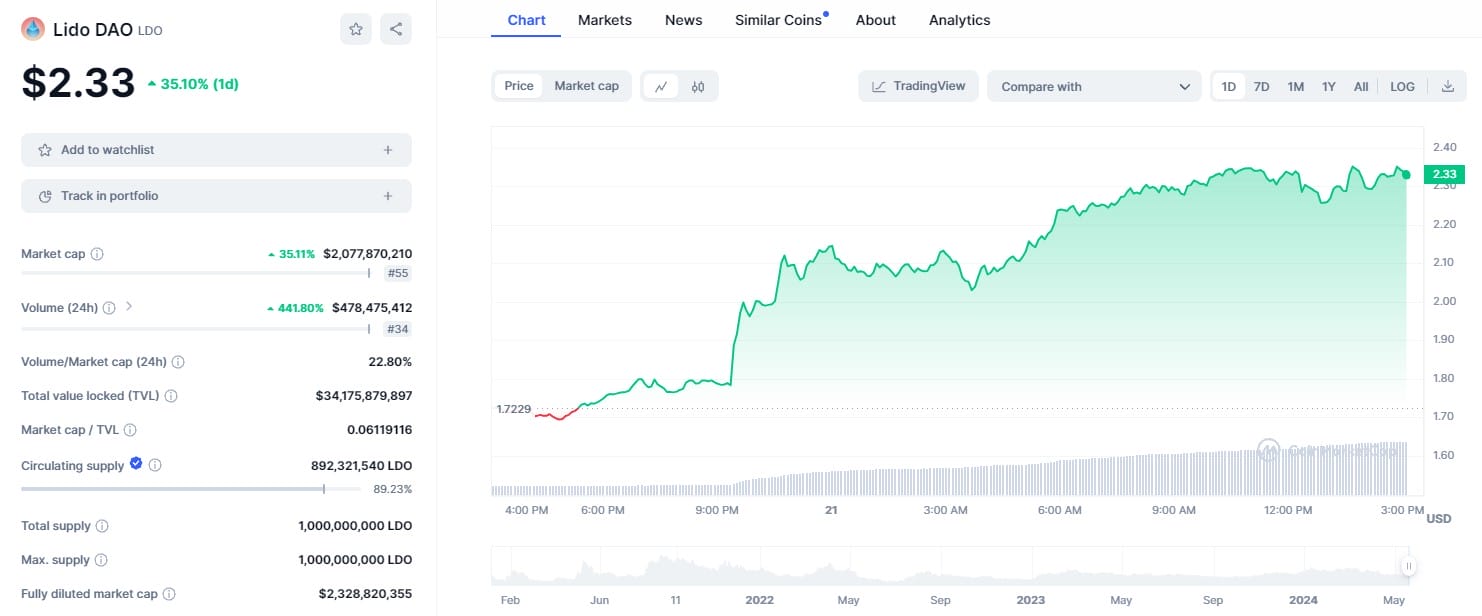Screen dimensions: 1482x616
Task: Open the Compare with dropdown
Action: [1094, 87]
